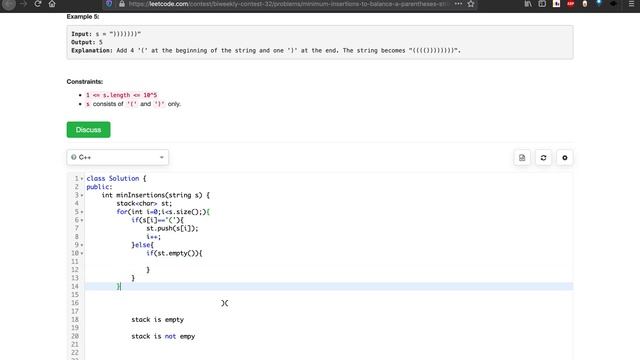Click the 'stack is not empy' text
Viewport: 640px width, 360px height.
point(163,336)
